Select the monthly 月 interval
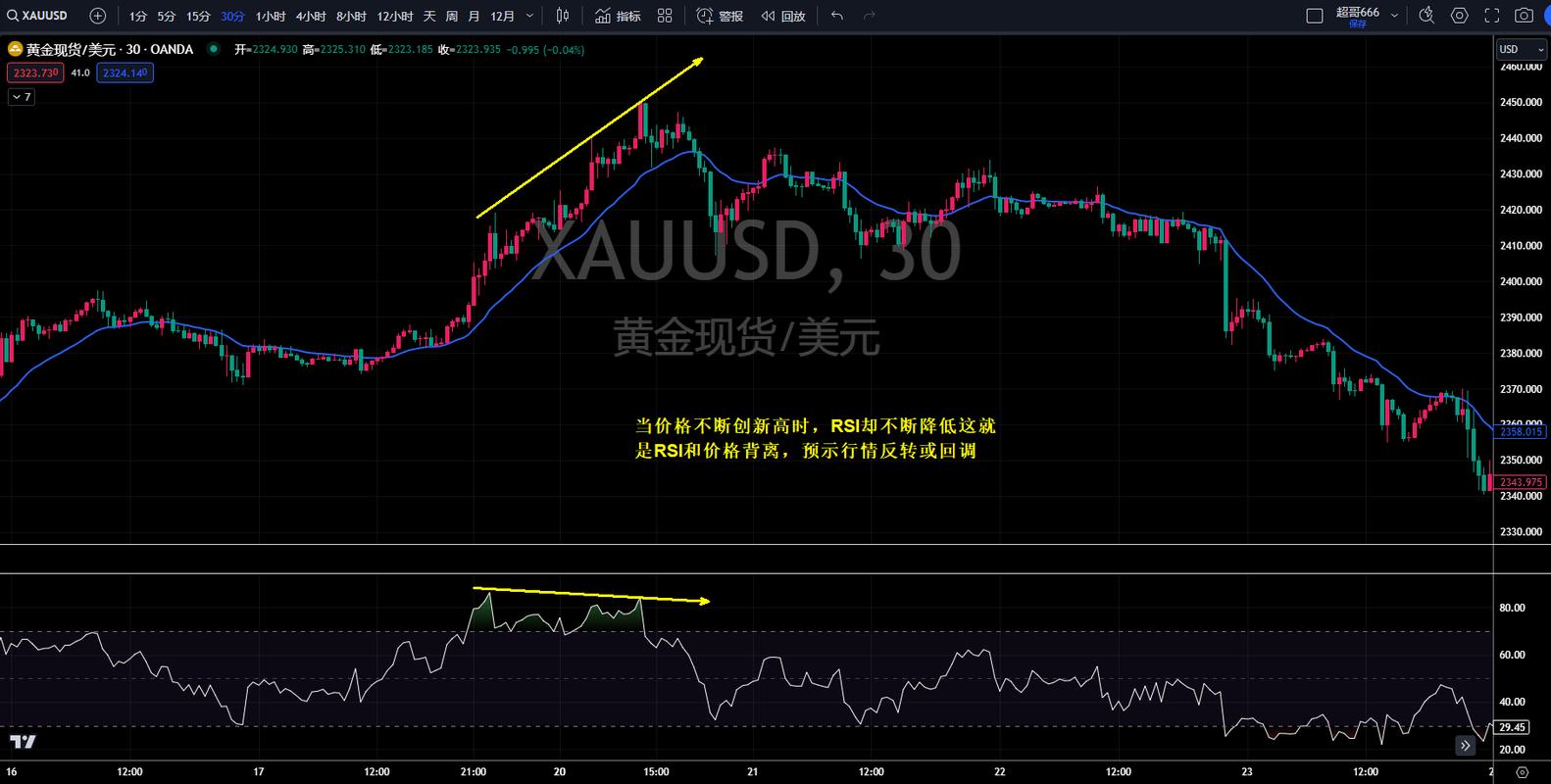 [x=475, y=16]
